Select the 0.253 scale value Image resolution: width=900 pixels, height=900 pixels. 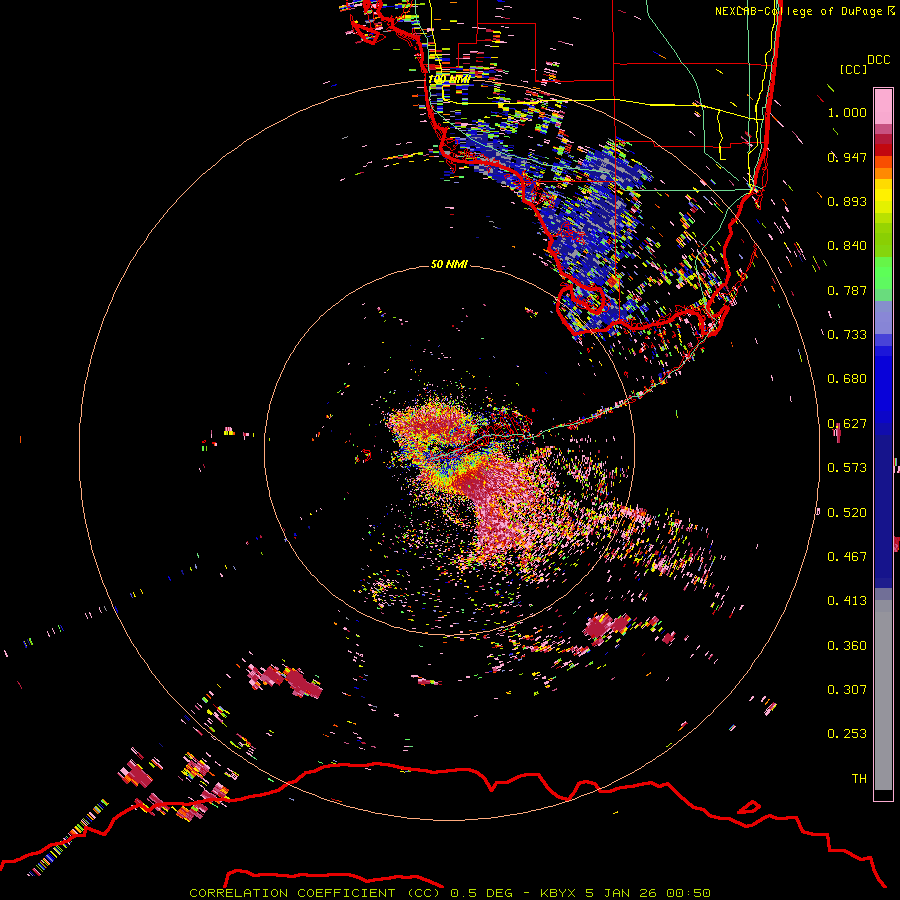click(847, 734)
